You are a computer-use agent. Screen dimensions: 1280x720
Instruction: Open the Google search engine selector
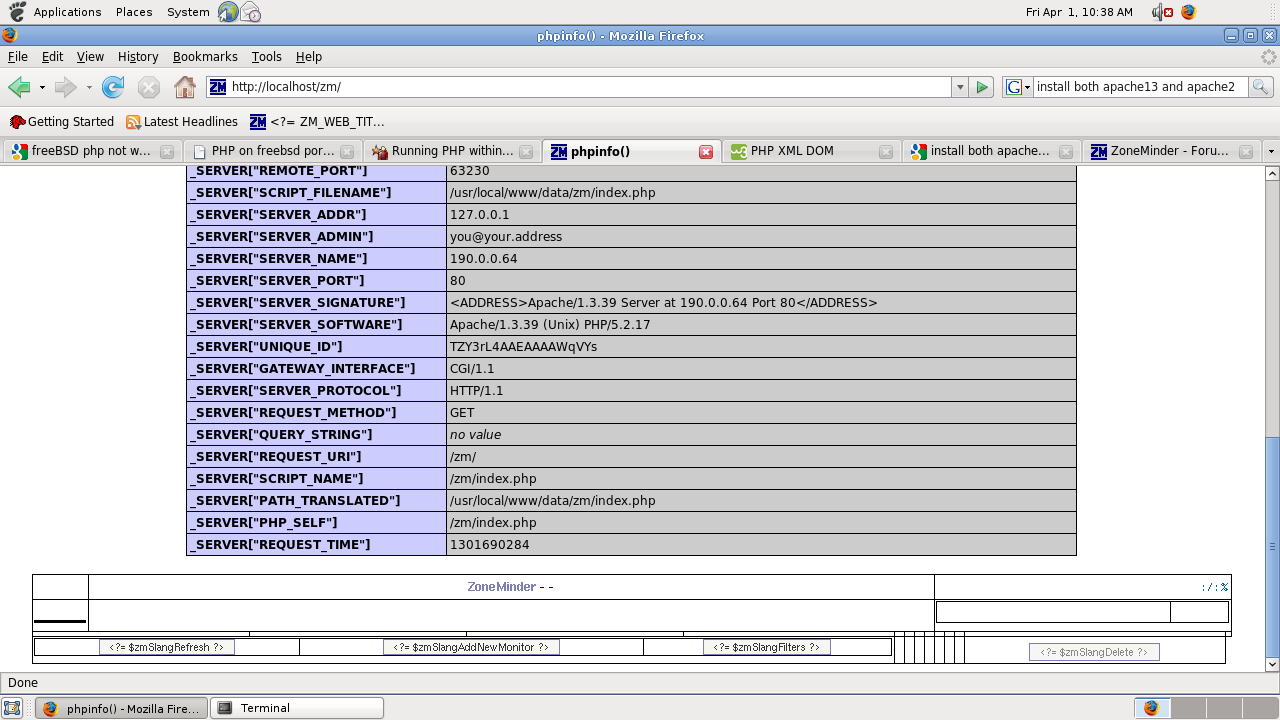[1018, 87]
